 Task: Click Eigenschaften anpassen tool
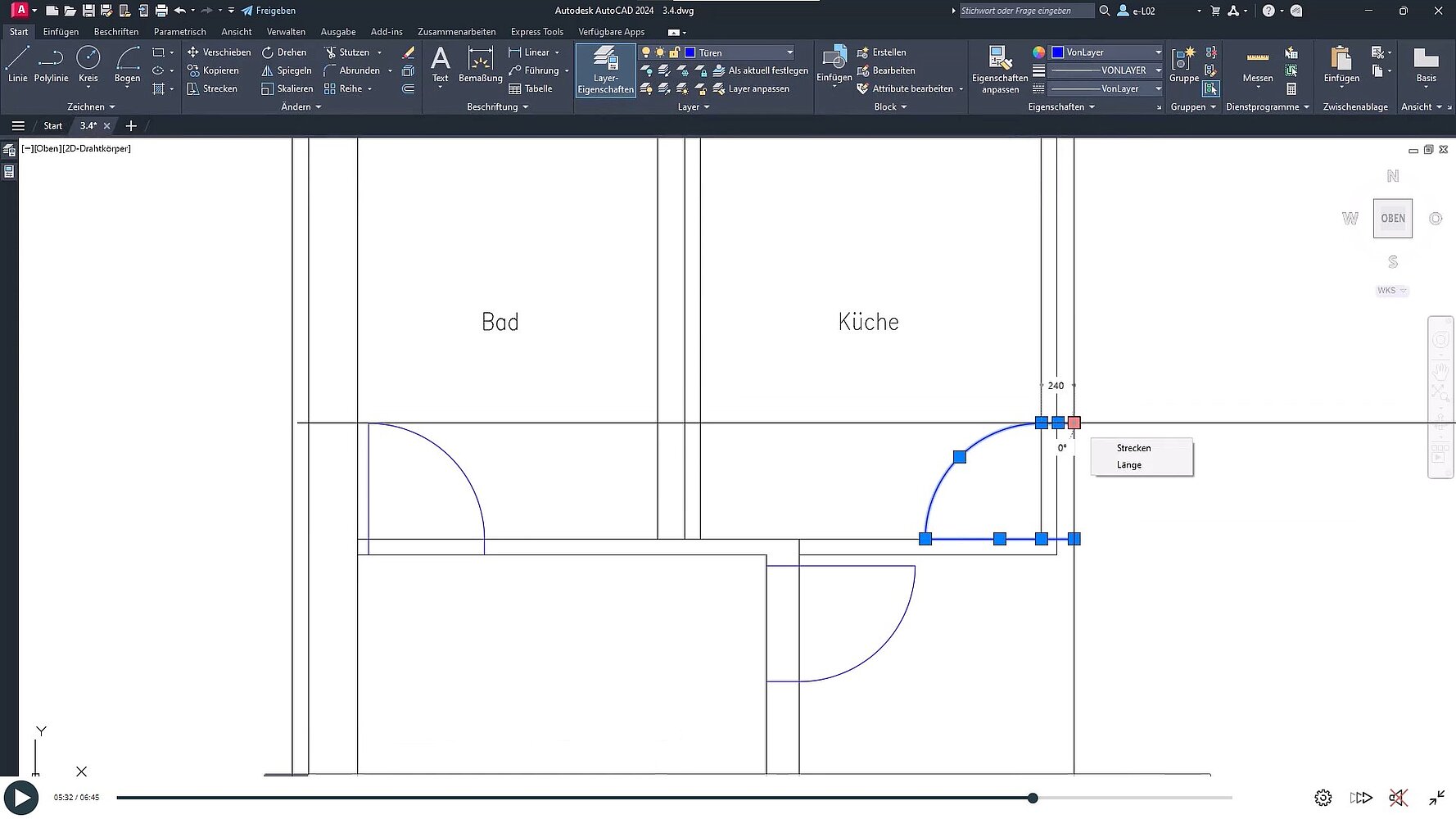coord(999,70)
